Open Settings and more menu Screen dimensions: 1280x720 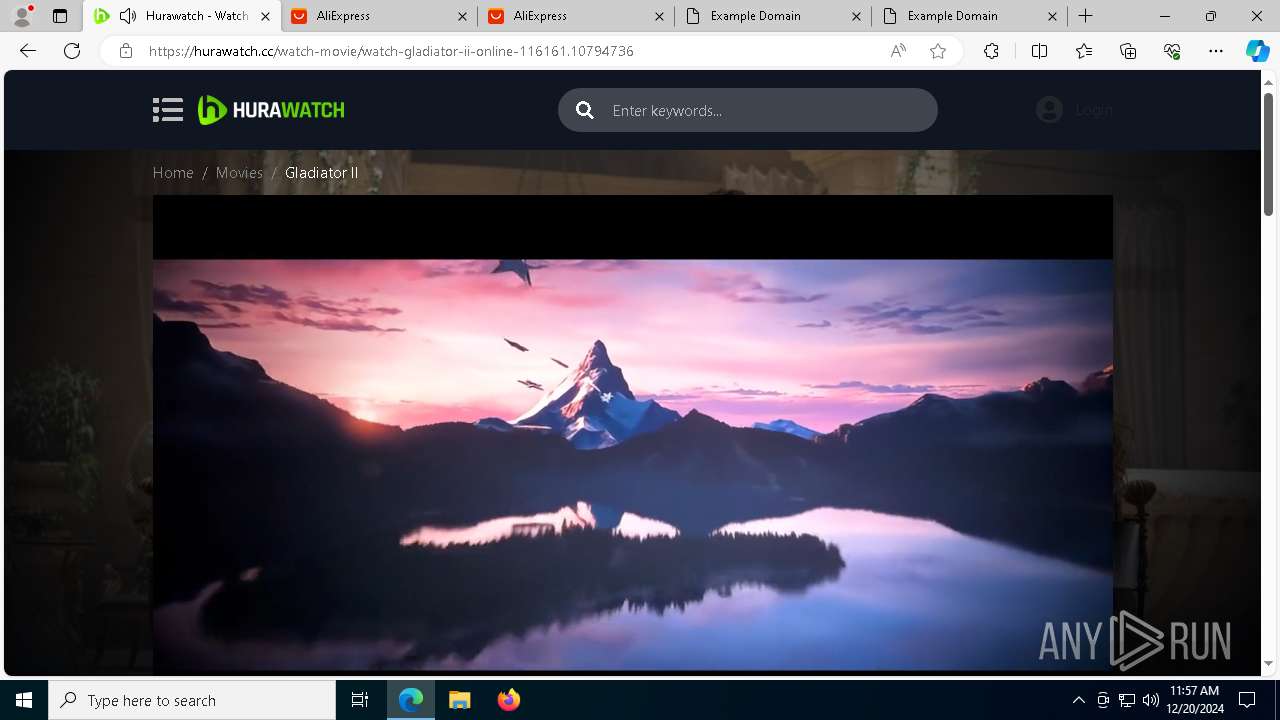(1216, 51)
